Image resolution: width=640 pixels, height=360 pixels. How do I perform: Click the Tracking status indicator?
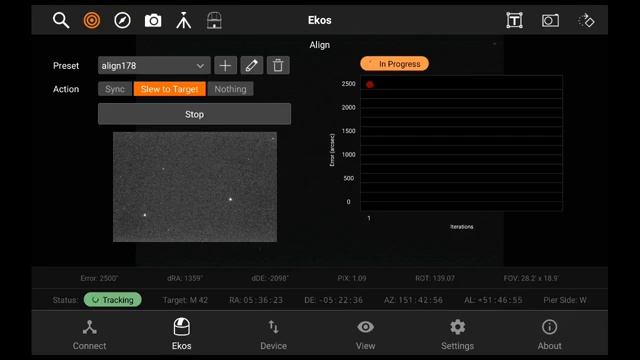(x=113, y=300)
